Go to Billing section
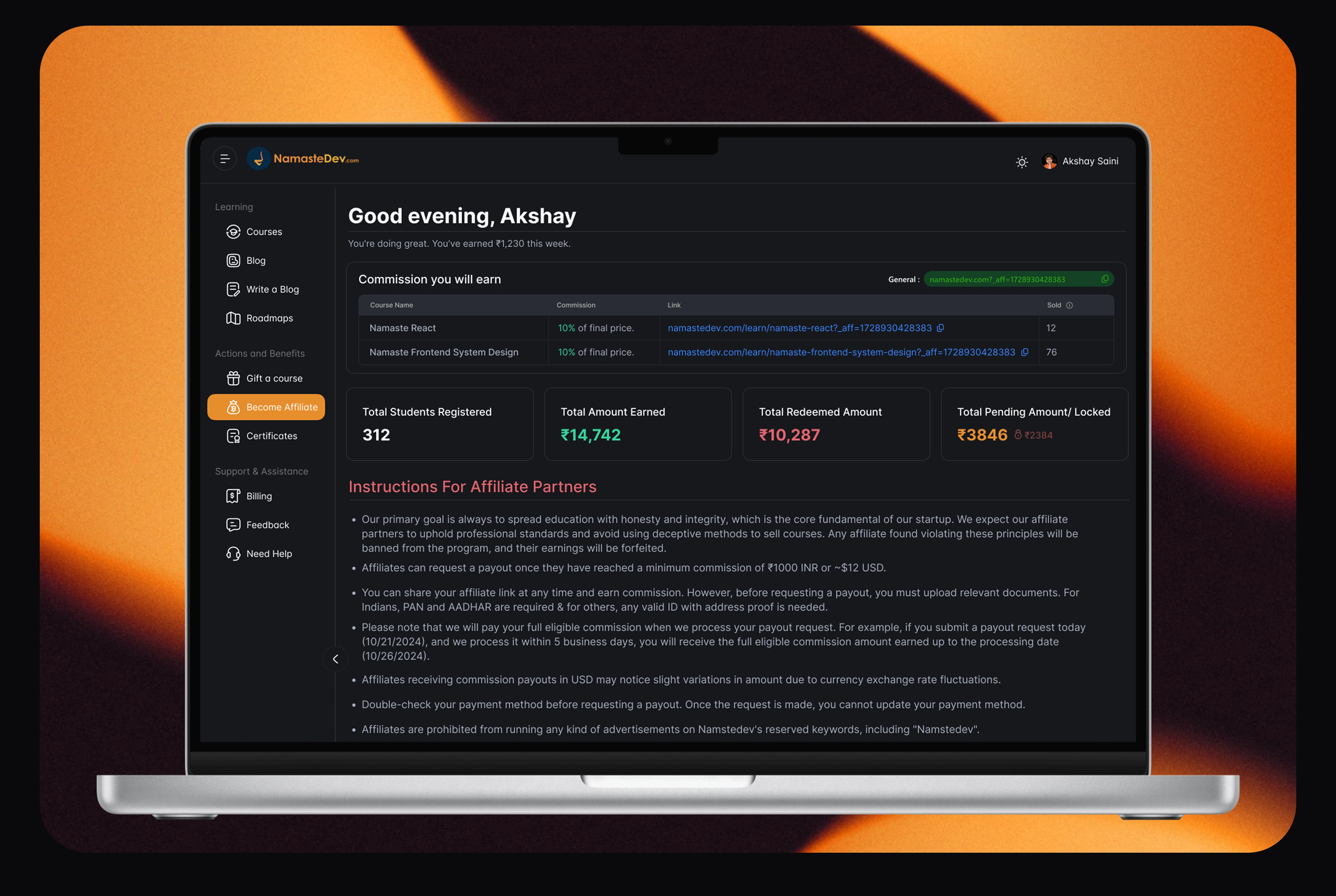Viewport: 1336px width, 896px height. 258,496
